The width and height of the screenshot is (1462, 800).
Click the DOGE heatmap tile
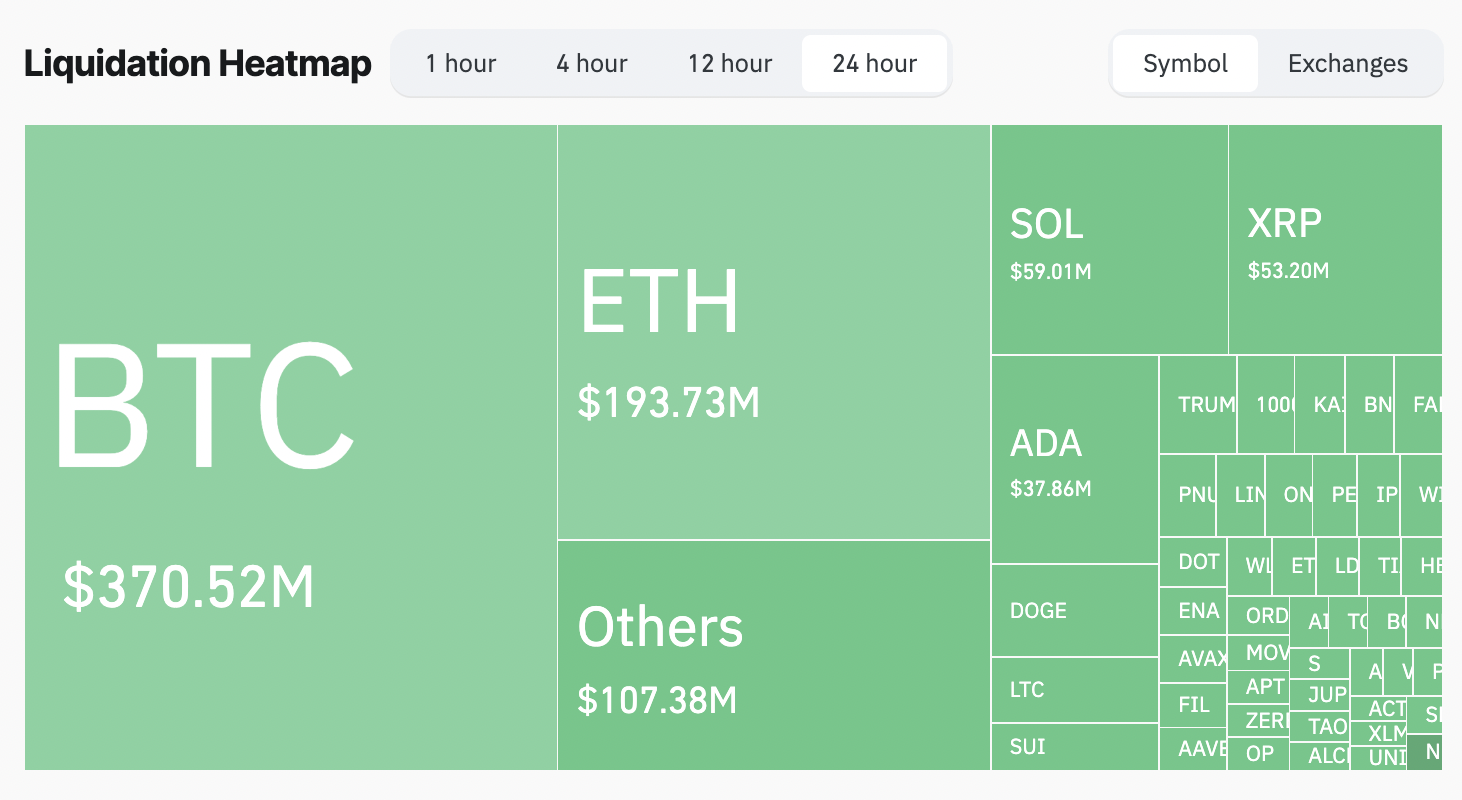[1075, 610]
